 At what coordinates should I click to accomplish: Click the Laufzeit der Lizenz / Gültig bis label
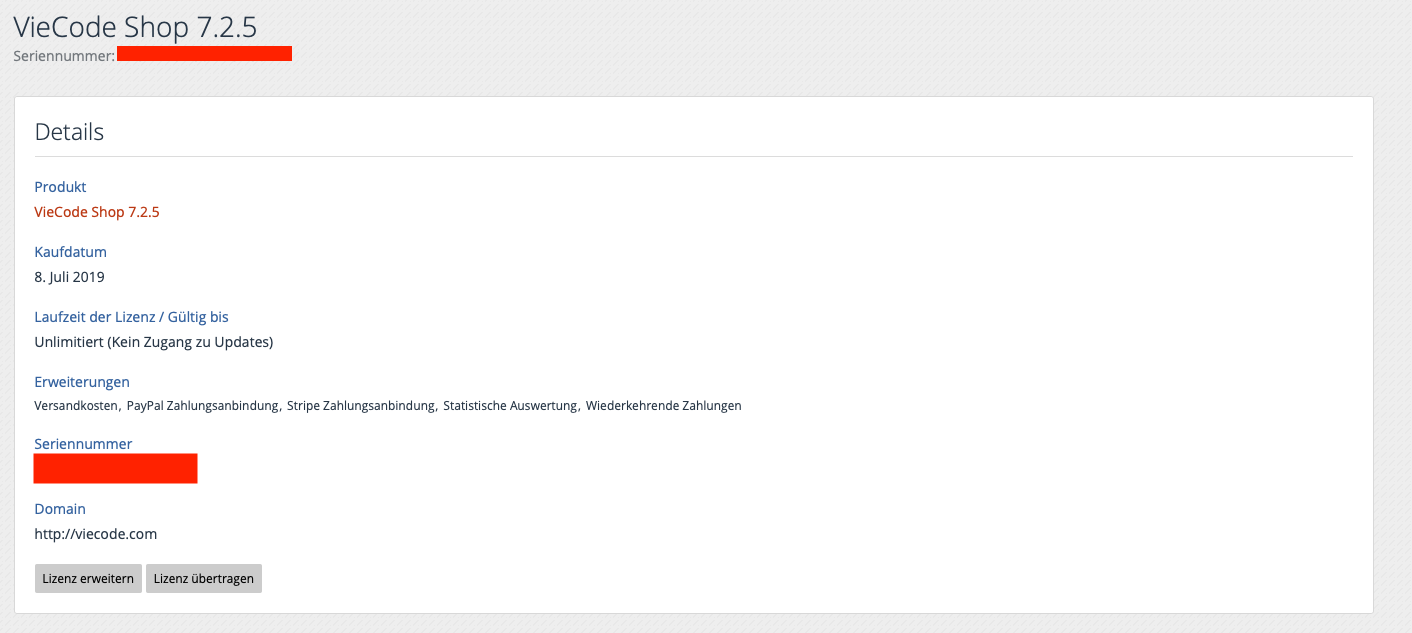coord(131,317)
